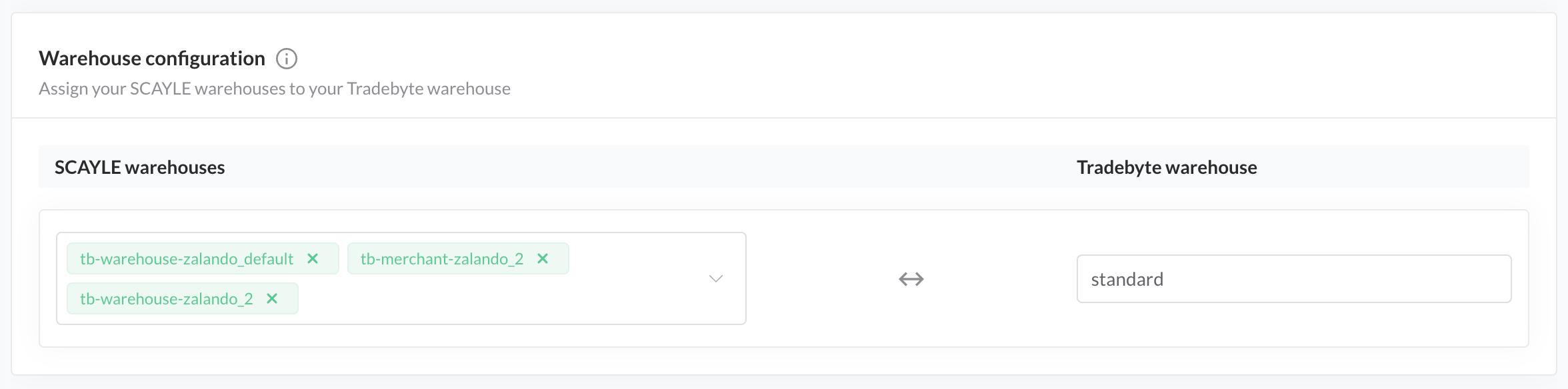The height and width of the screenshot is (389, 1568).
Task: Select the tb-merchant-zalando_2 chip label
Action: pyautogui.click(x=441, y=259)
